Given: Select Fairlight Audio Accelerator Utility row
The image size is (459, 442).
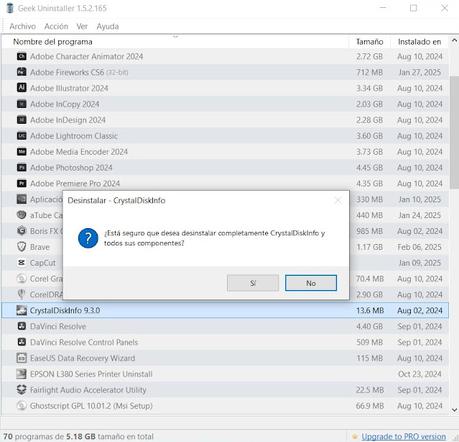Looking at the screenshot, I should (225, 390).
